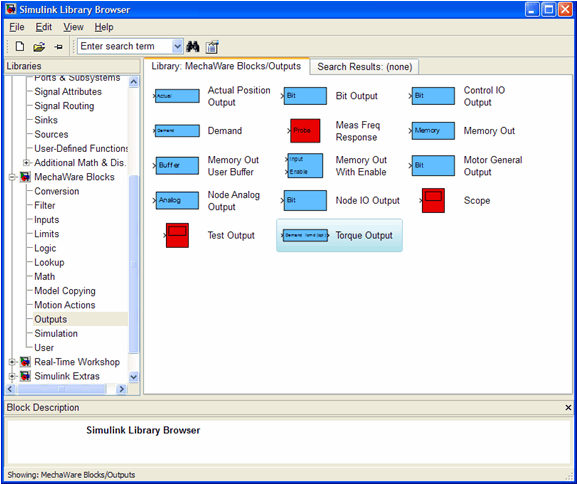This screenshot has width=577, height=484.
Task: Click the Libraries vertical scrollbar thumb
Action: click(x=134, y=264)
